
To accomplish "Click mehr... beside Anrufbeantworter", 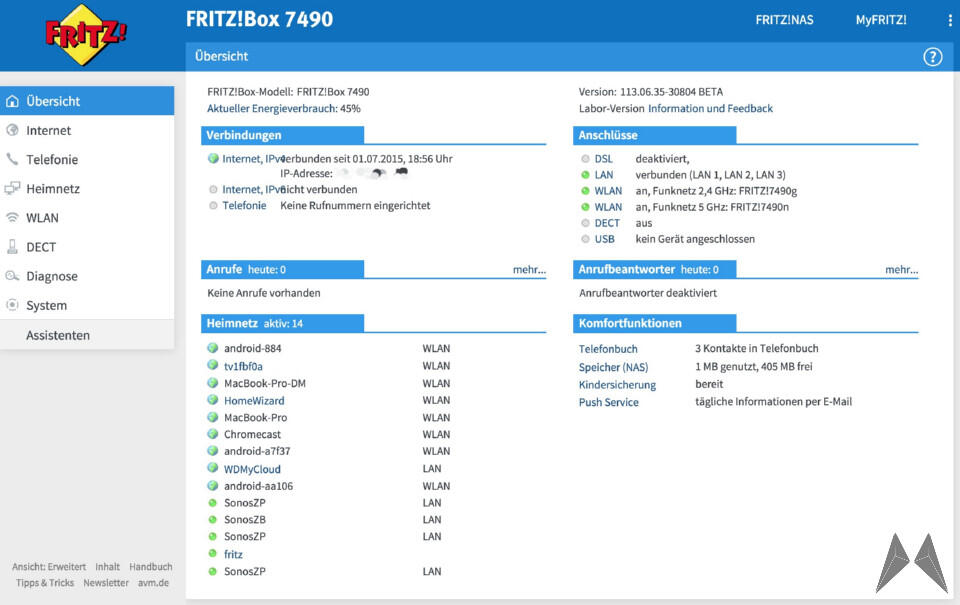I will coord(901,269).
